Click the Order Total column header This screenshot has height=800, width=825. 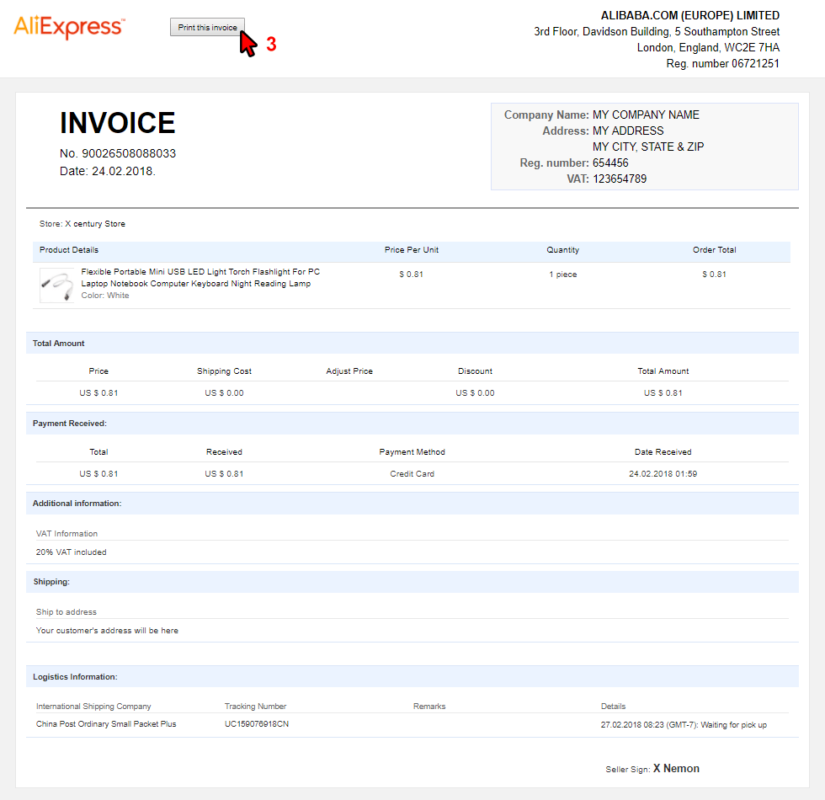pyautogui.click(x=715, y=250)
